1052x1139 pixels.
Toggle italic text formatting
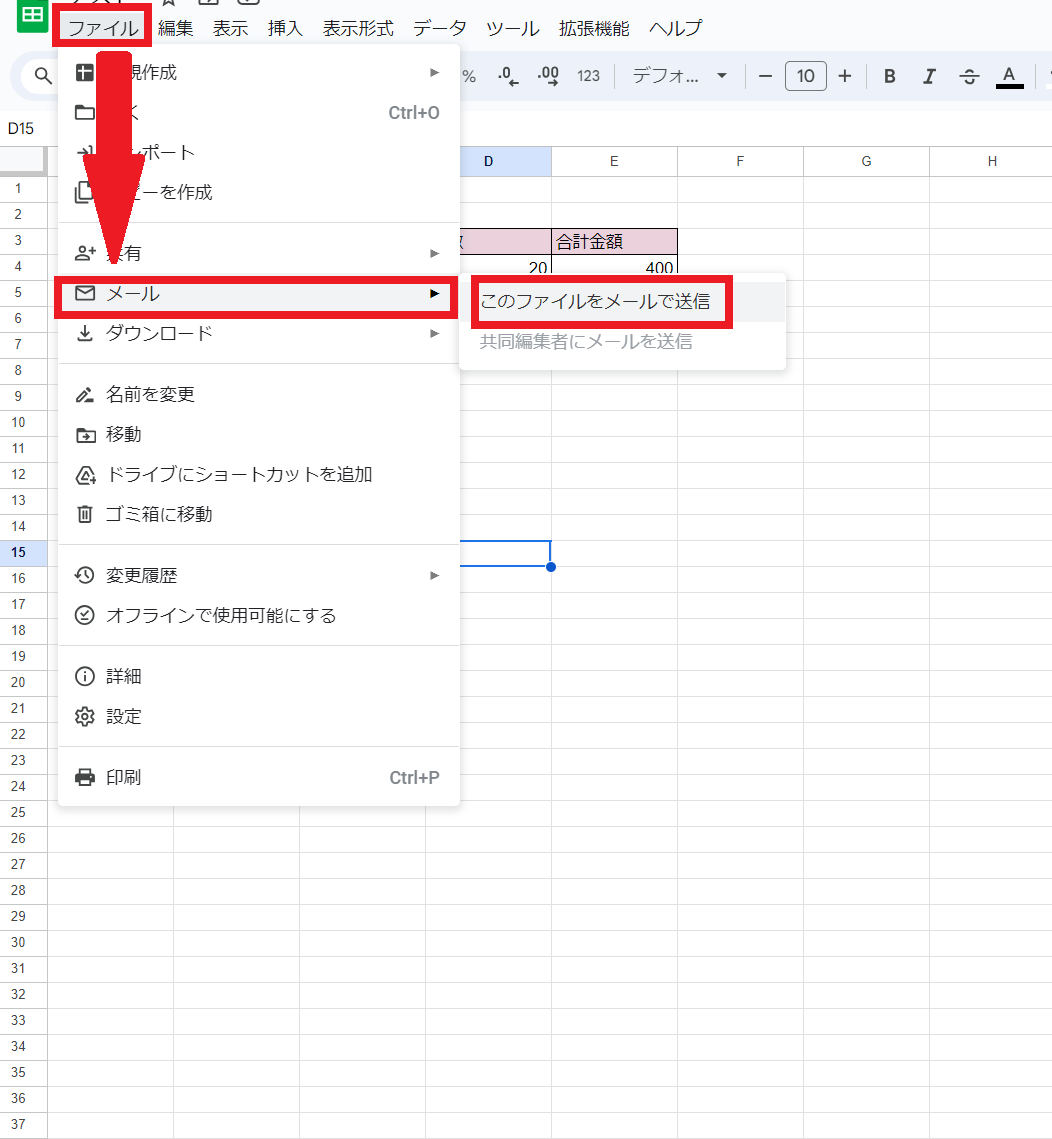929,76
